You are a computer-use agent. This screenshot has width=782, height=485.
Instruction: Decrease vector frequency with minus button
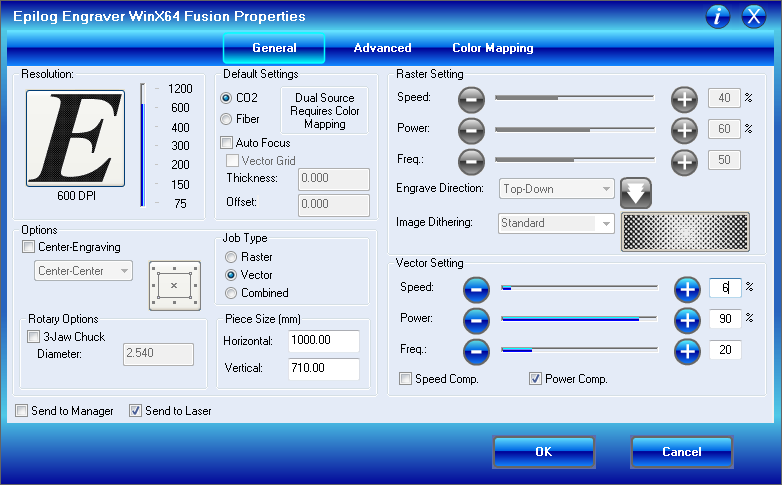476,352
